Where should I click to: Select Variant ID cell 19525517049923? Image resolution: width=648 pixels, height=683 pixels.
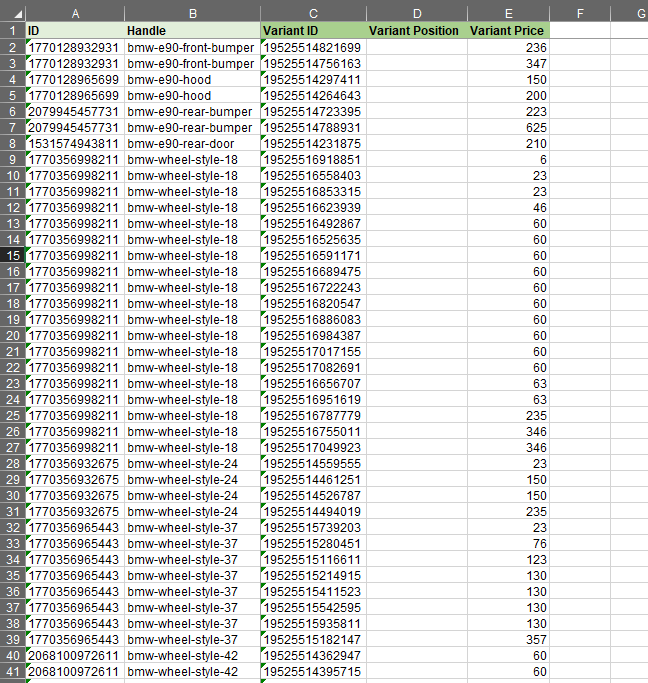314,448
